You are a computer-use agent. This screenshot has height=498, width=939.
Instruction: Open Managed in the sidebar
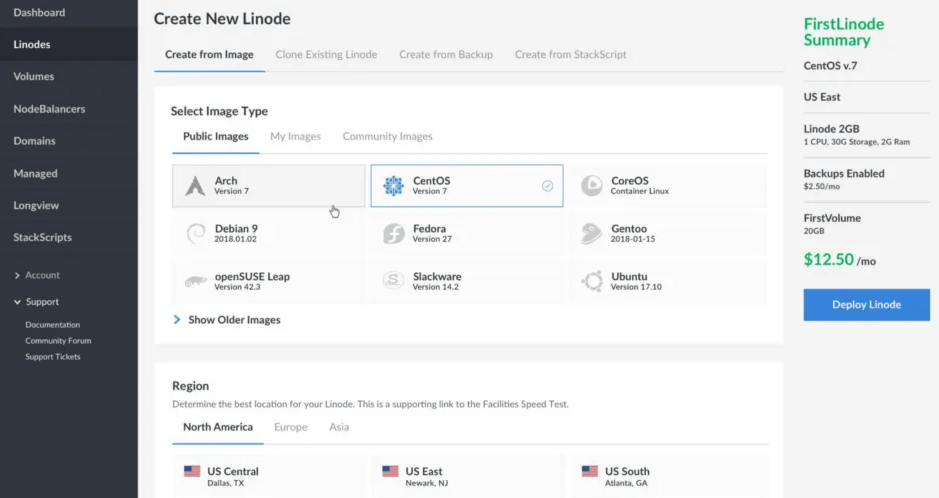(x=69, y=174)
